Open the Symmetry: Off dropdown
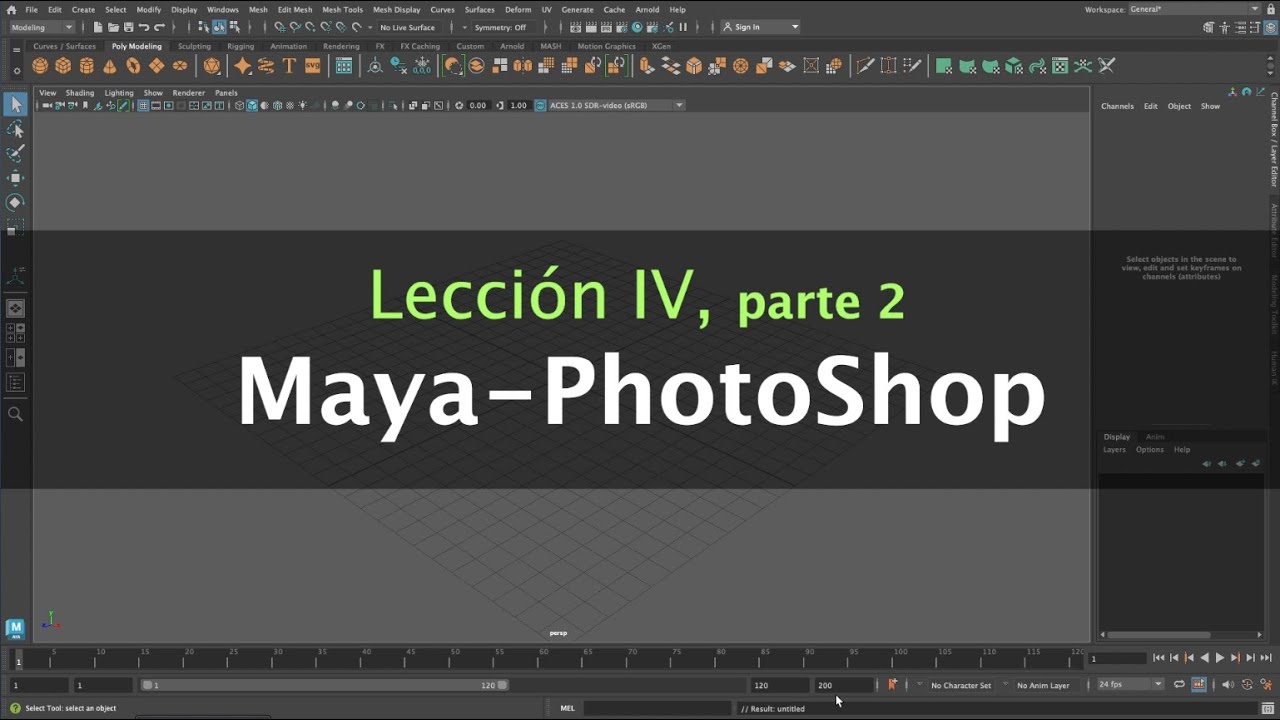1280x720 pixels. tap(500, 27)
